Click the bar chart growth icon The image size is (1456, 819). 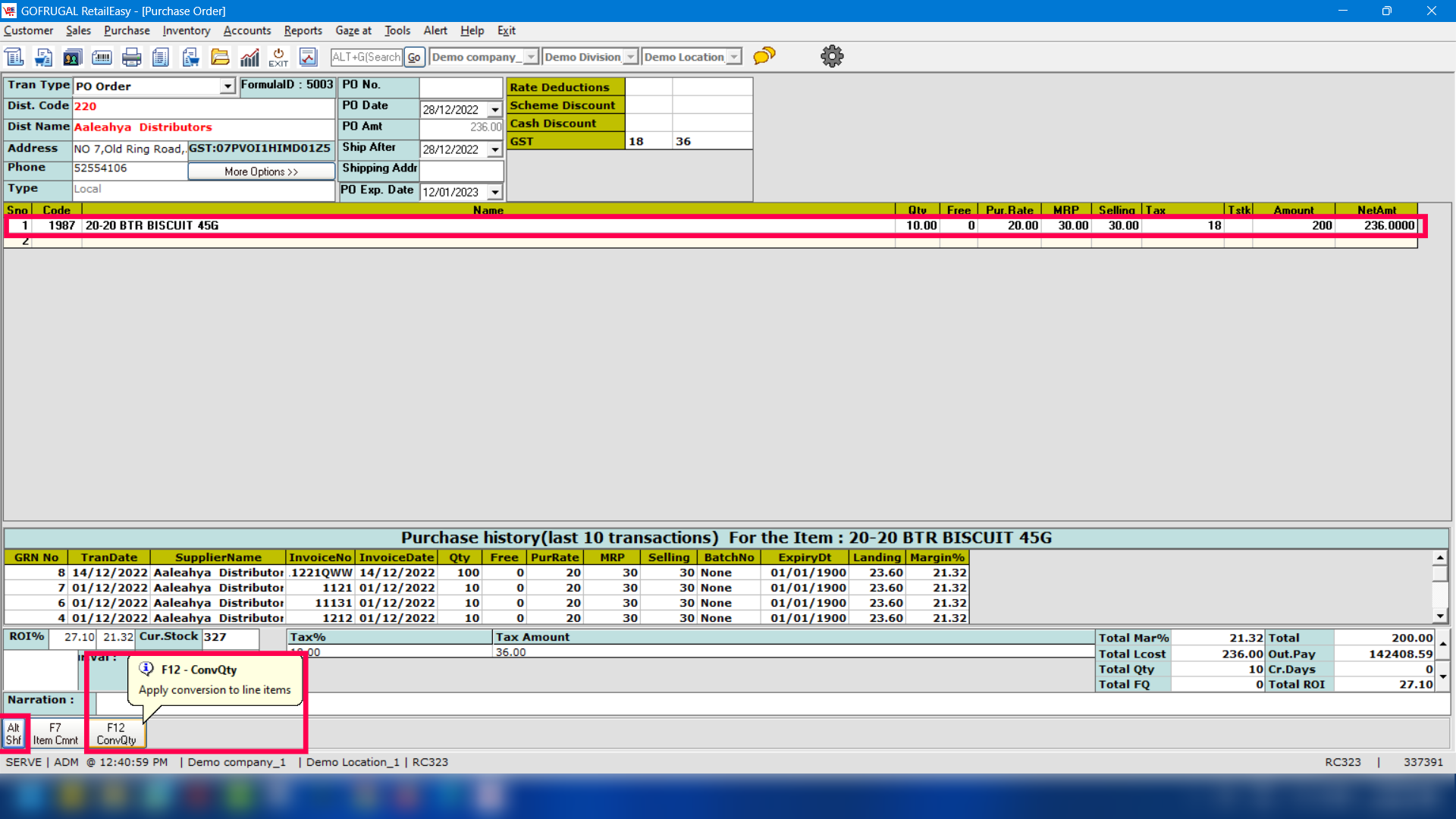tap(249, 57)
